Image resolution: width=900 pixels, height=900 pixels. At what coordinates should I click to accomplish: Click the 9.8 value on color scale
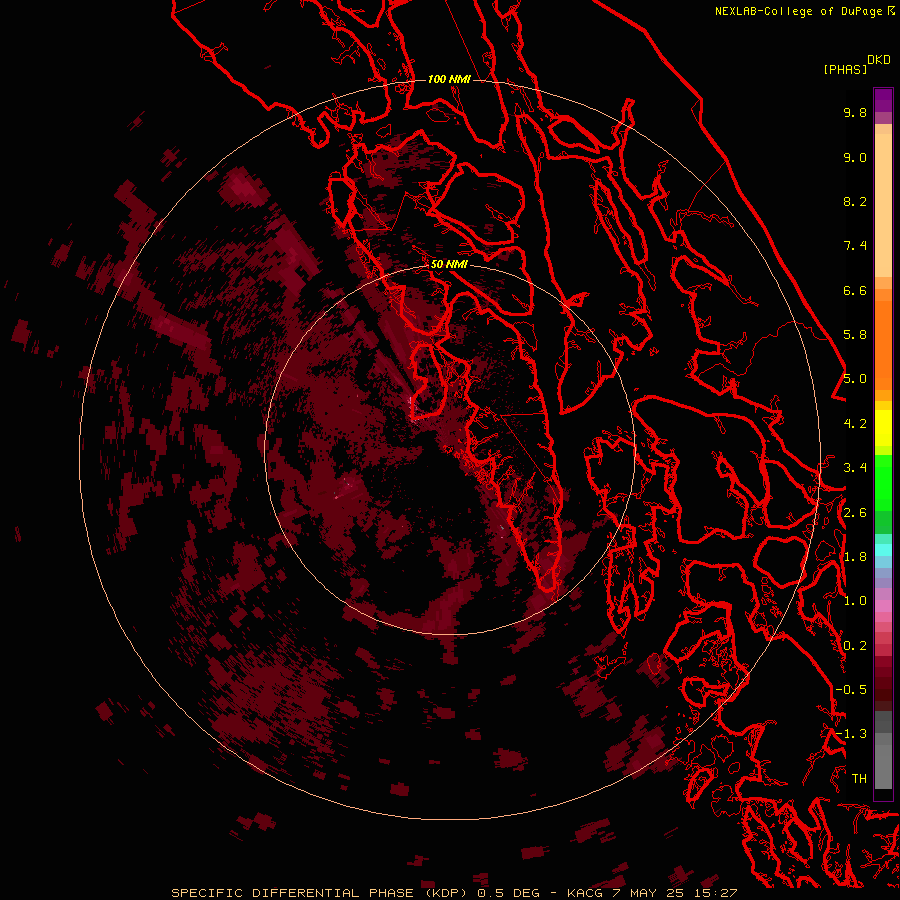point(855,112)
